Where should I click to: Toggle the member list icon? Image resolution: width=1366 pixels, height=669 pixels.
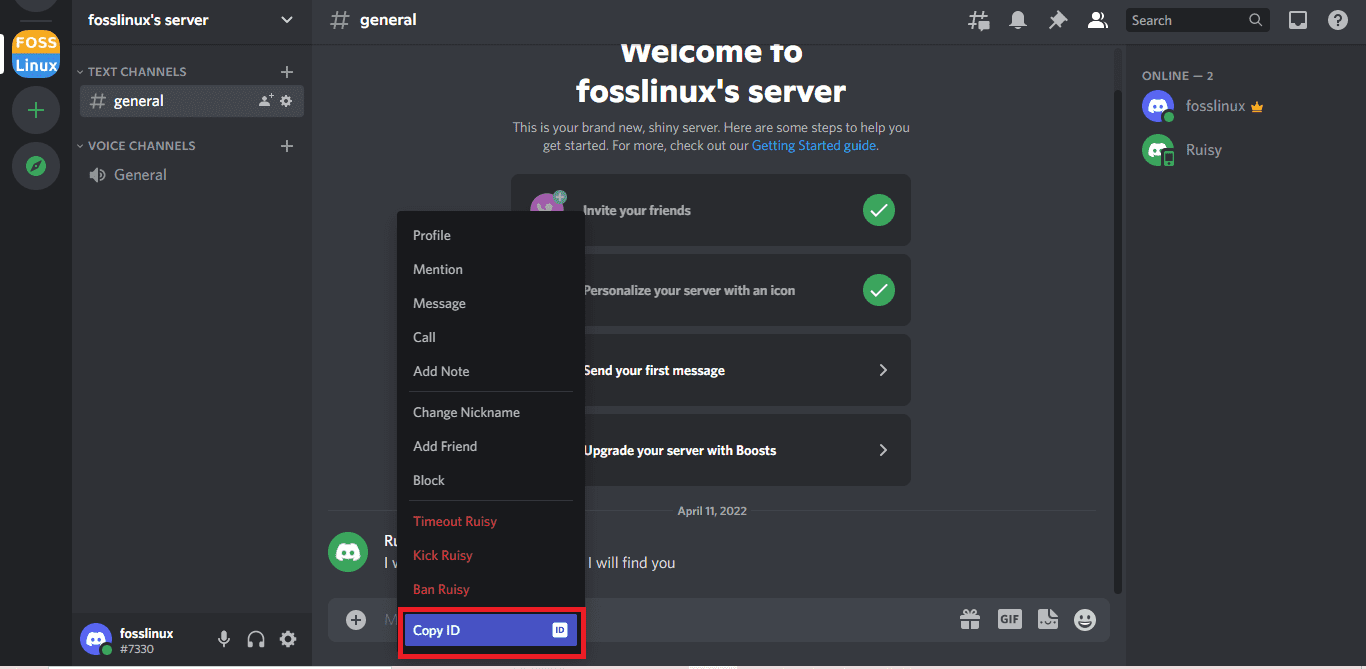[1097, 20]
